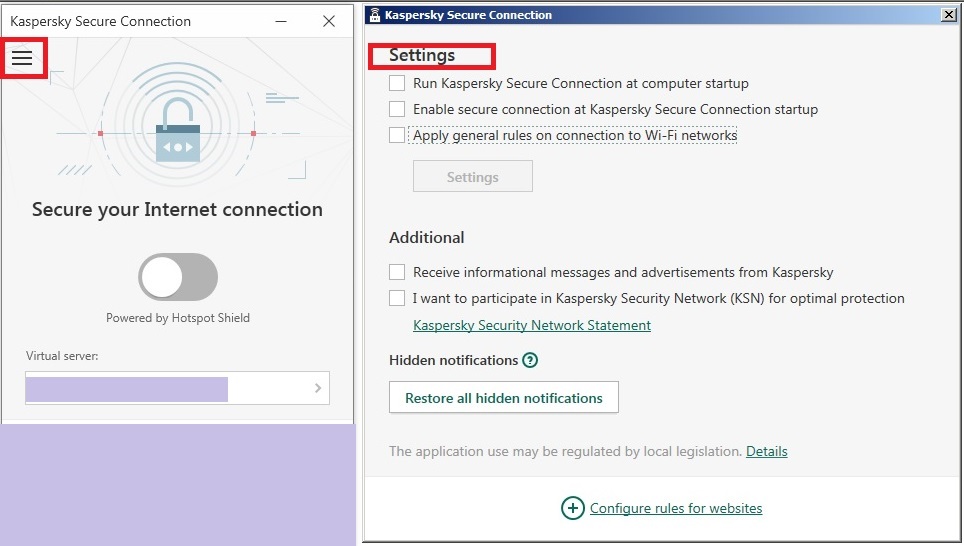Click Restore all hidden notifications button

coord(504,398)
